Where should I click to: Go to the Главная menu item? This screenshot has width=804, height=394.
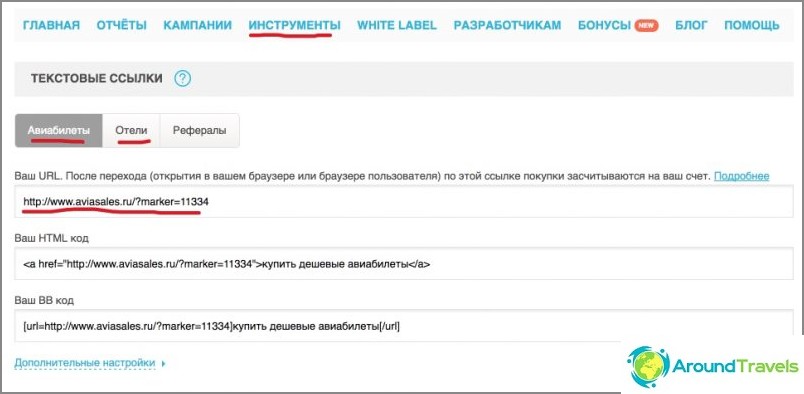(51, 25)
